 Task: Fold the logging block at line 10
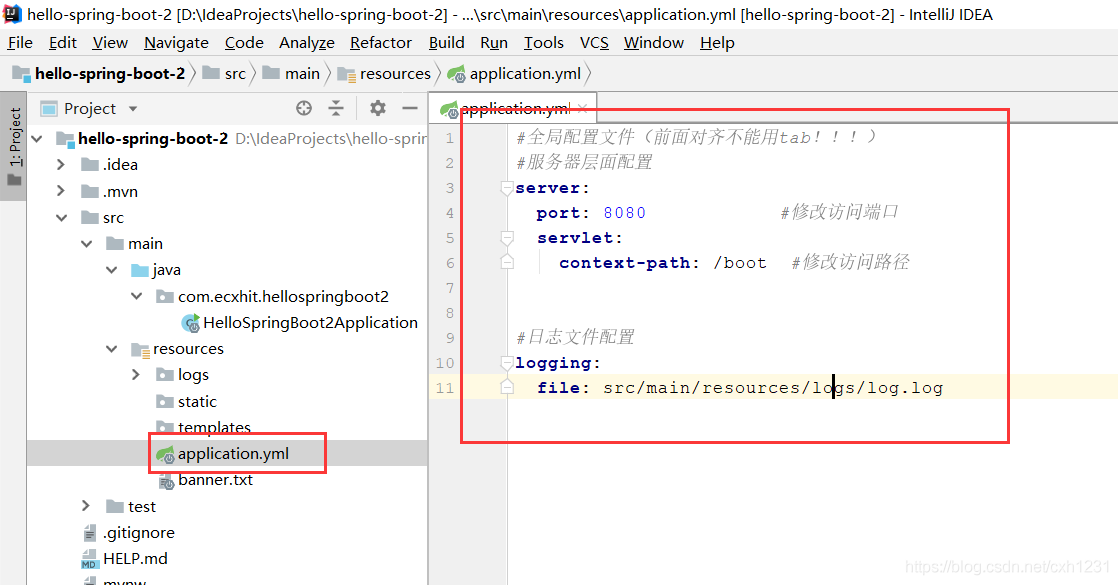click(507, 362)
